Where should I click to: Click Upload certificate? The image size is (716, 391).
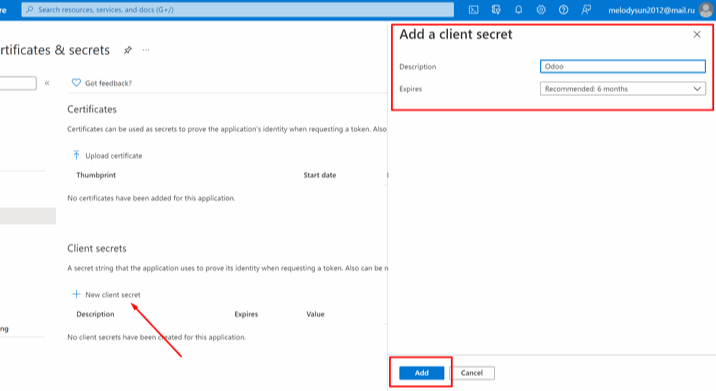107,156
